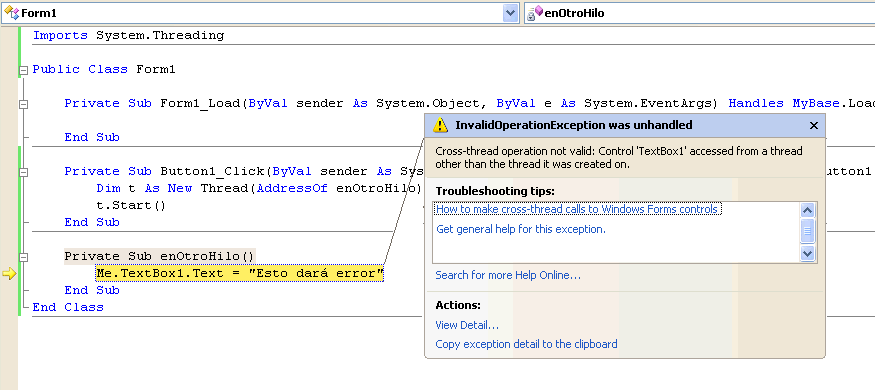Image resolution: width=875 pixels, height=390 pixels.
Task: Copy exception detail to the clipboard
Action: point(526,344)
